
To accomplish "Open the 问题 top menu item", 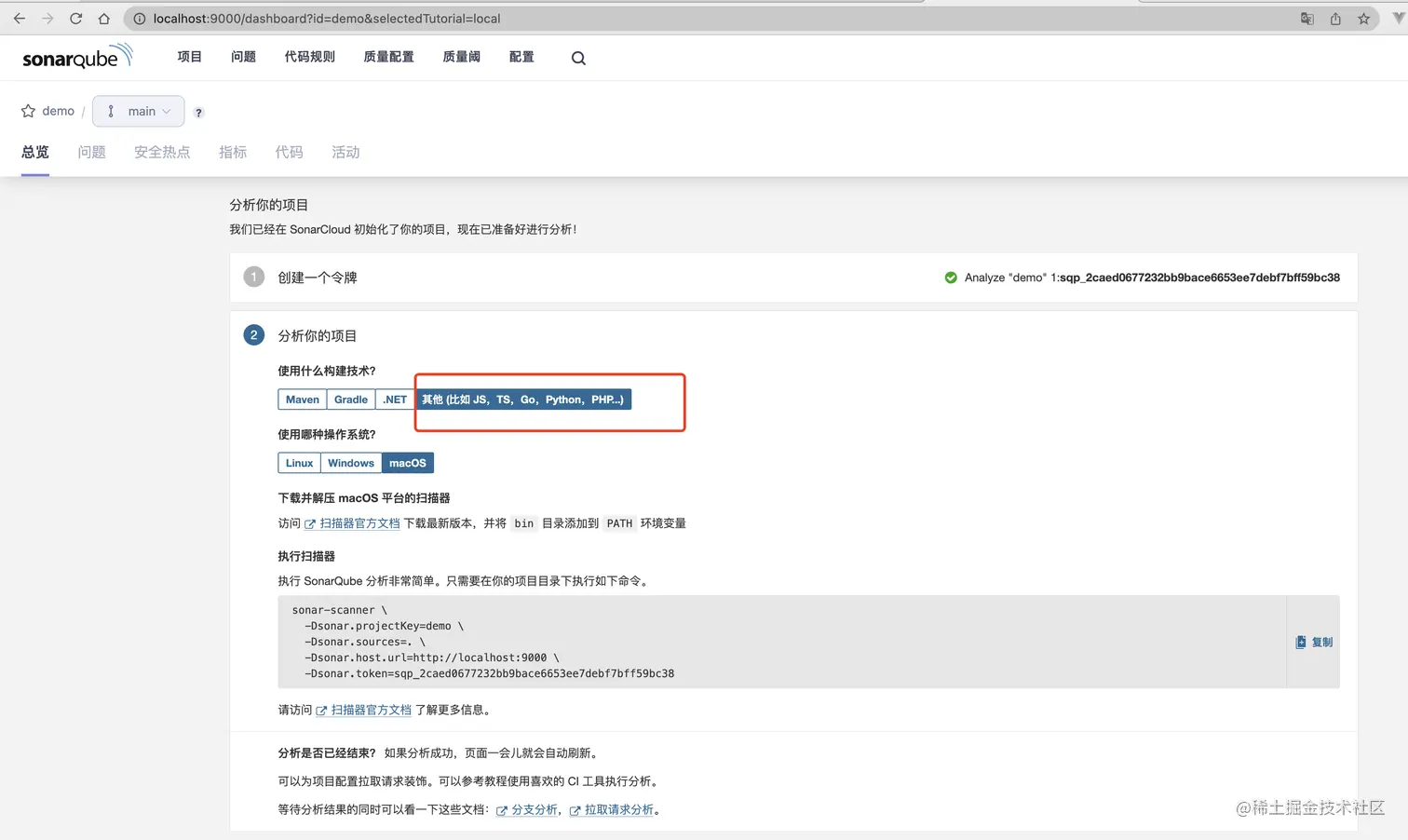I will (243, 57).
